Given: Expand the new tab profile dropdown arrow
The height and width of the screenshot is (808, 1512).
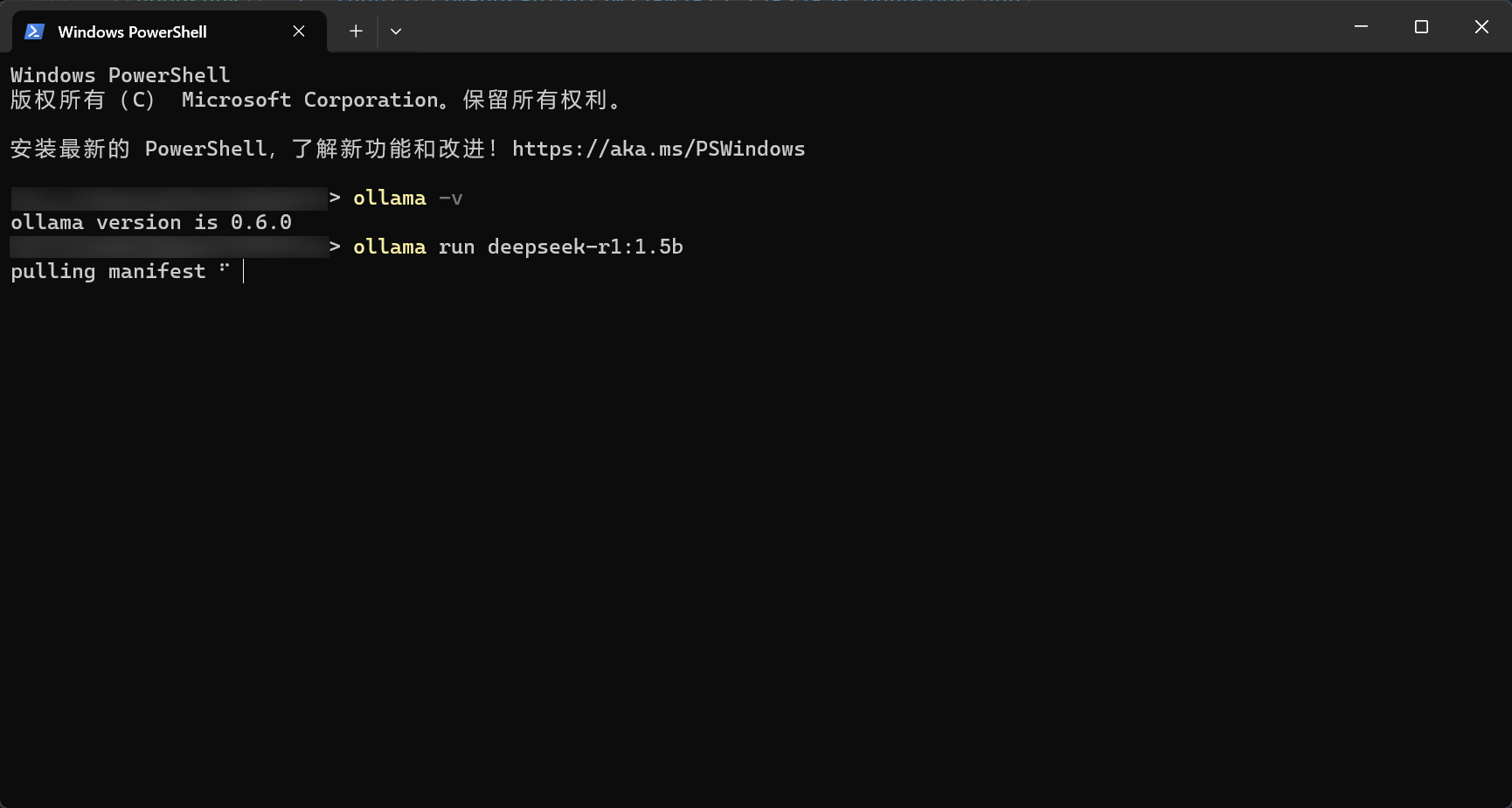Looking at the screenshot, I should click(396, 31).
